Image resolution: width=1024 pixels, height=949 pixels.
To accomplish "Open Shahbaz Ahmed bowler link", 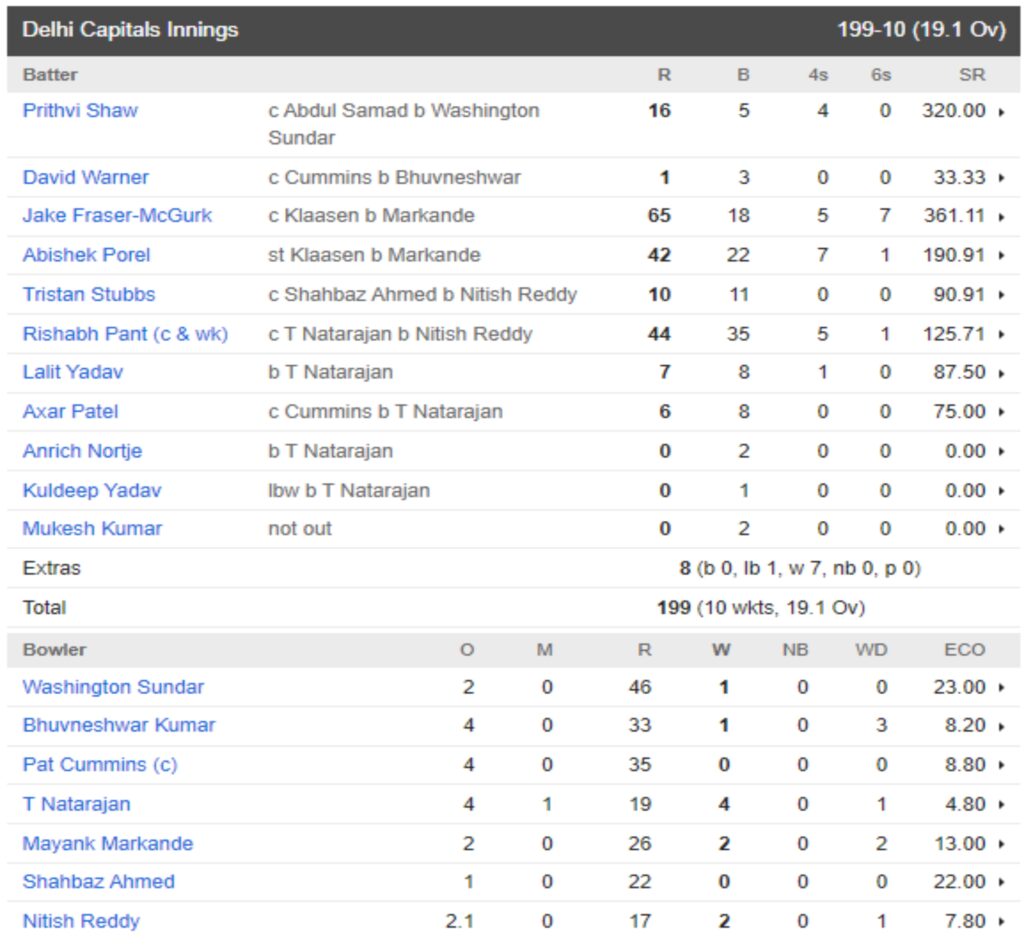I will pyautogui.click(x=99, y=882).
